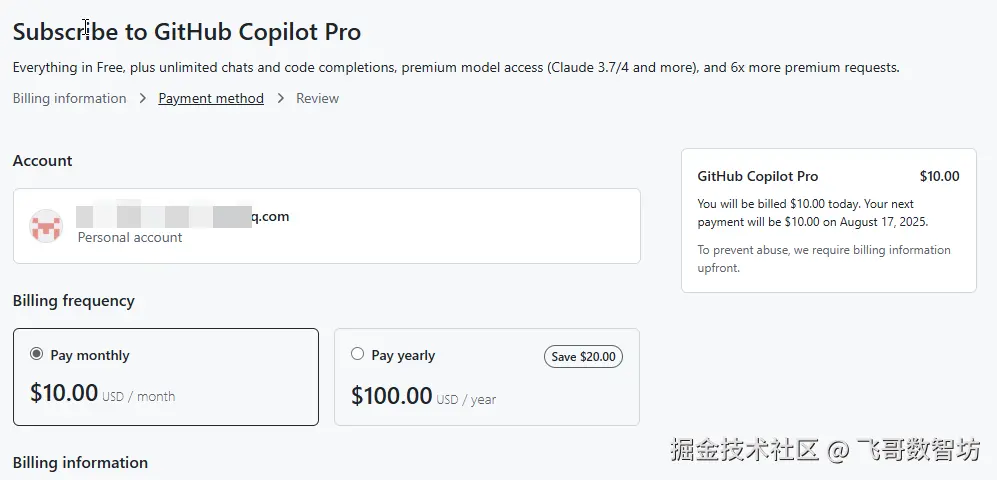Click GitHub Copilot Pro title in summary card
Viewport: 997px width, 480px height.
pyautogui.click(x=758, y=177)
